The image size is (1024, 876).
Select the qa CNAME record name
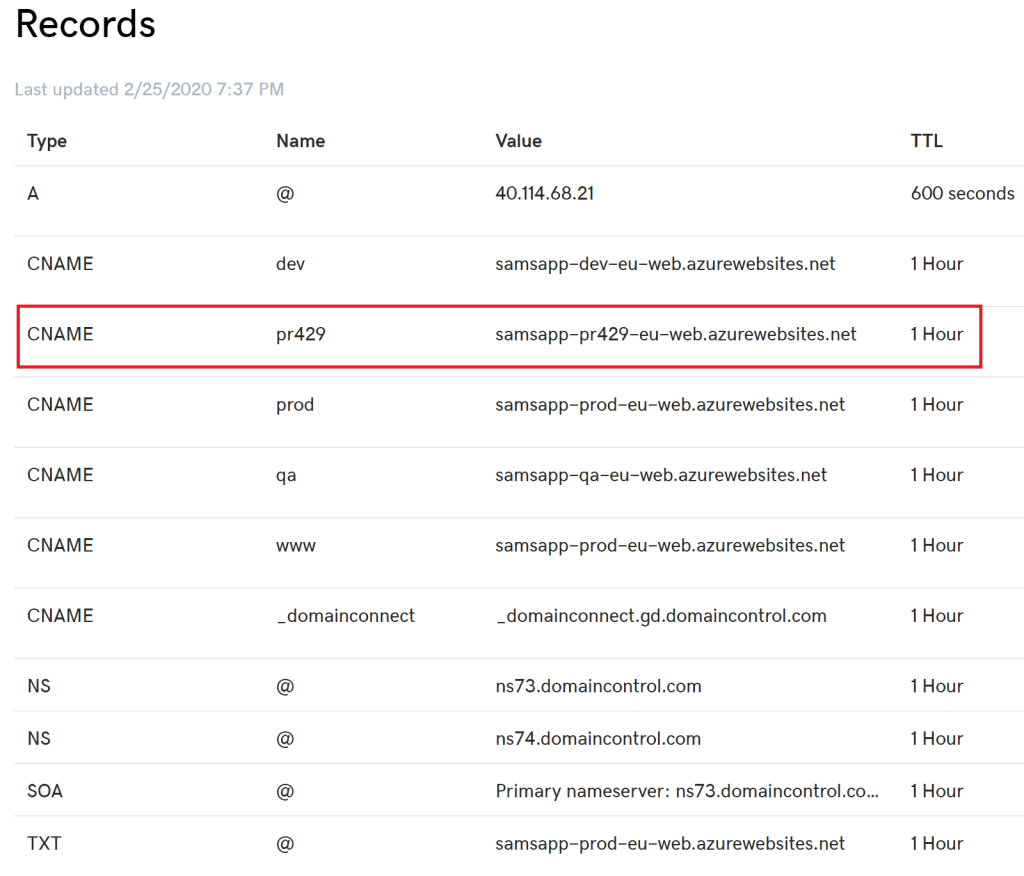[x=286, y=475]
